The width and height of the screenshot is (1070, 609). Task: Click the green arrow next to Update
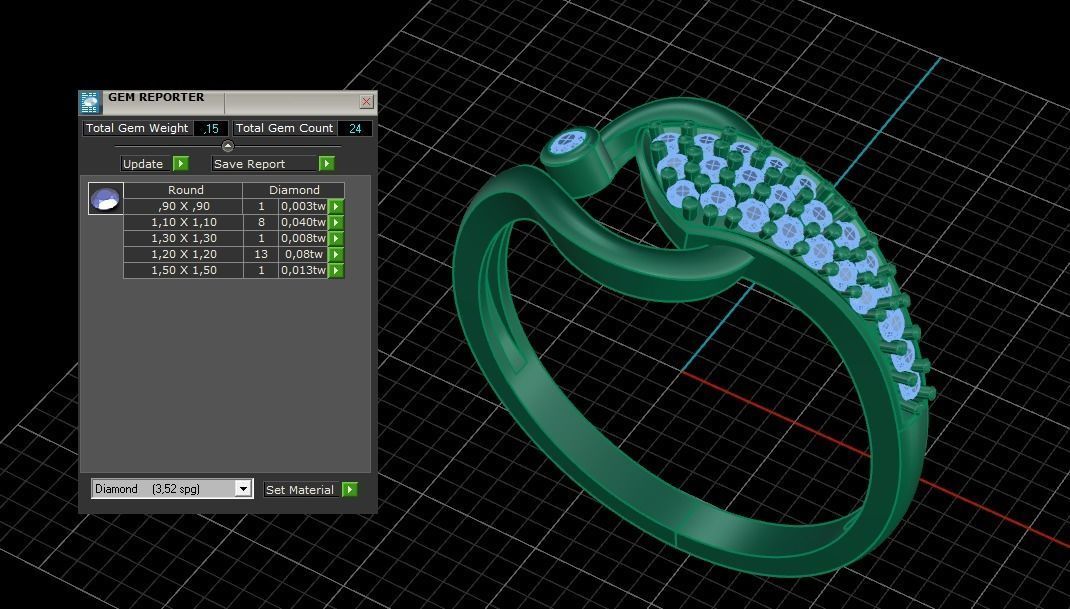point(181,164)
